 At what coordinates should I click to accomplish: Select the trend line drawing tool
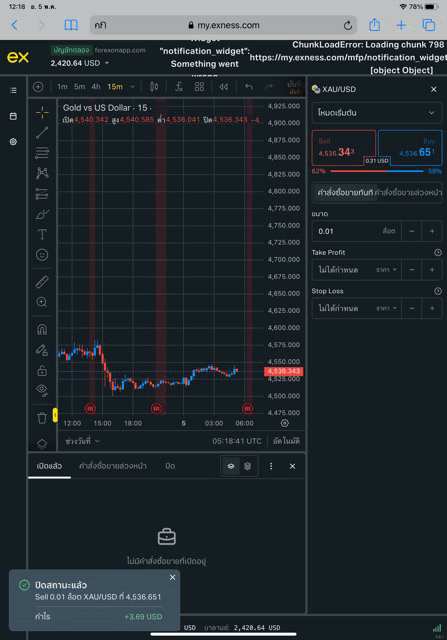point(42,132)
